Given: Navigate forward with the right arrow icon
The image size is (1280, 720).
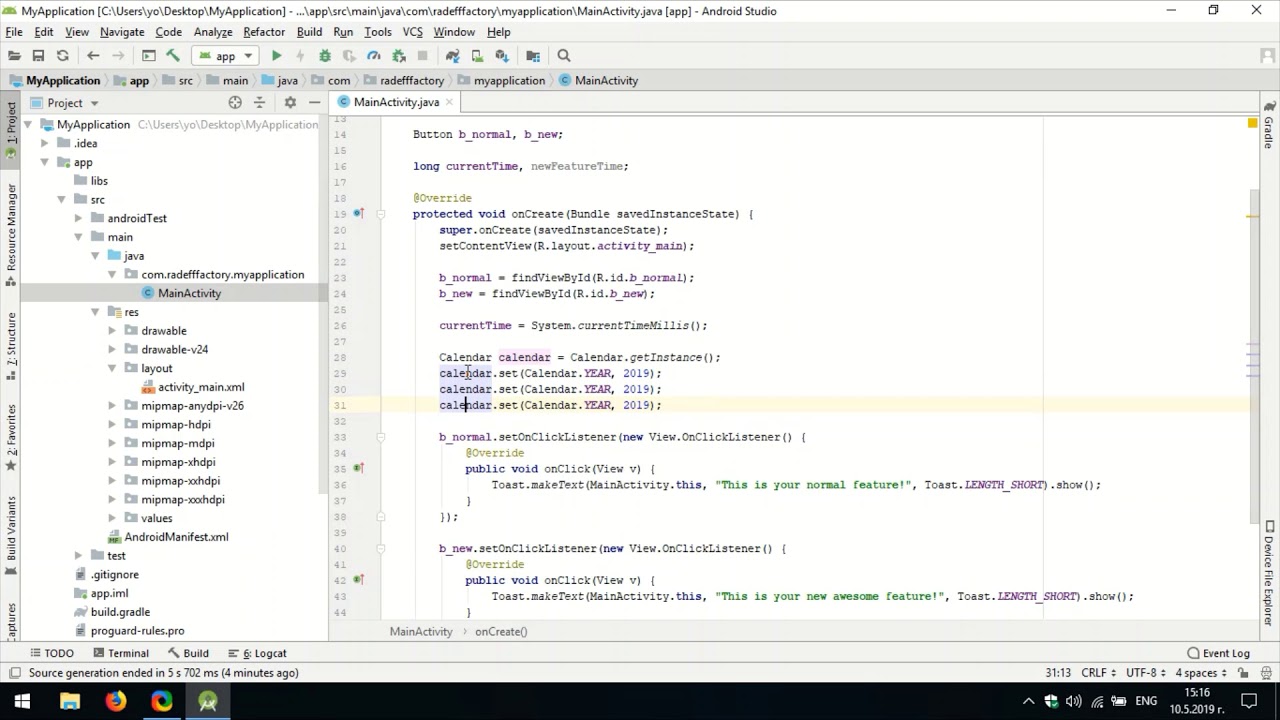Looking at the screenshot, I should click(x=118, y=56).
